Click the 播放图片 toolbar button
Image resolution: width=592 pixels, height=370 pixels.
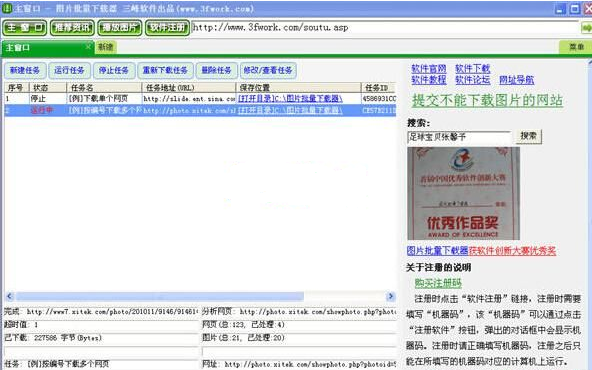pos(119,28)
